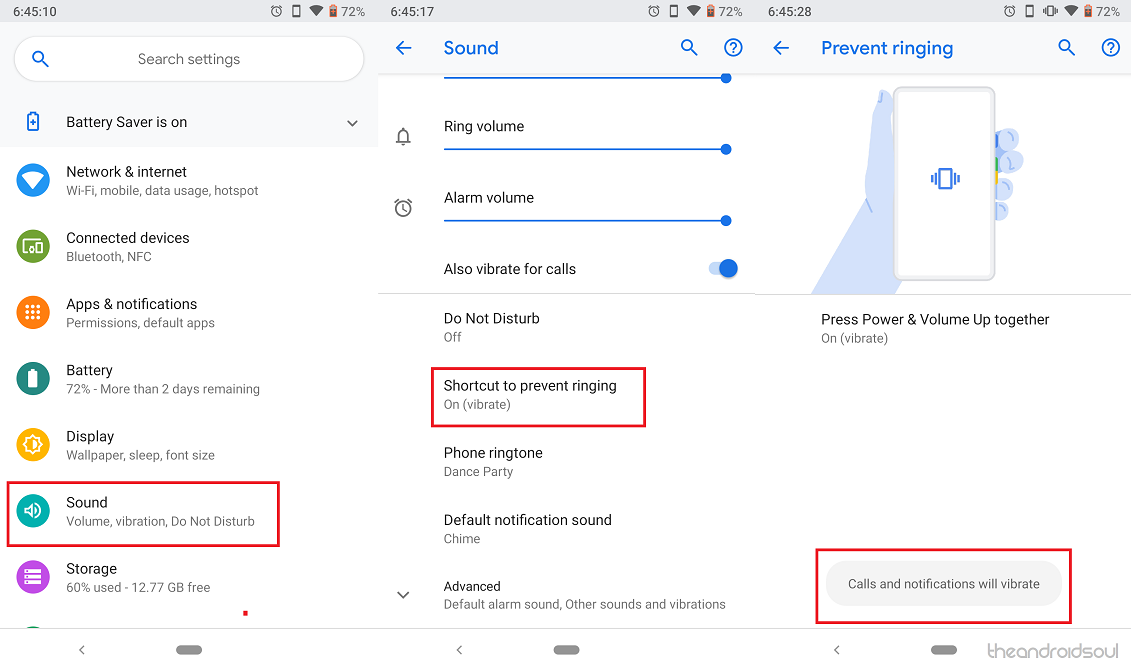1131x672 pixels.
Task: Click the Search settings field
Action: pos(189,60)
